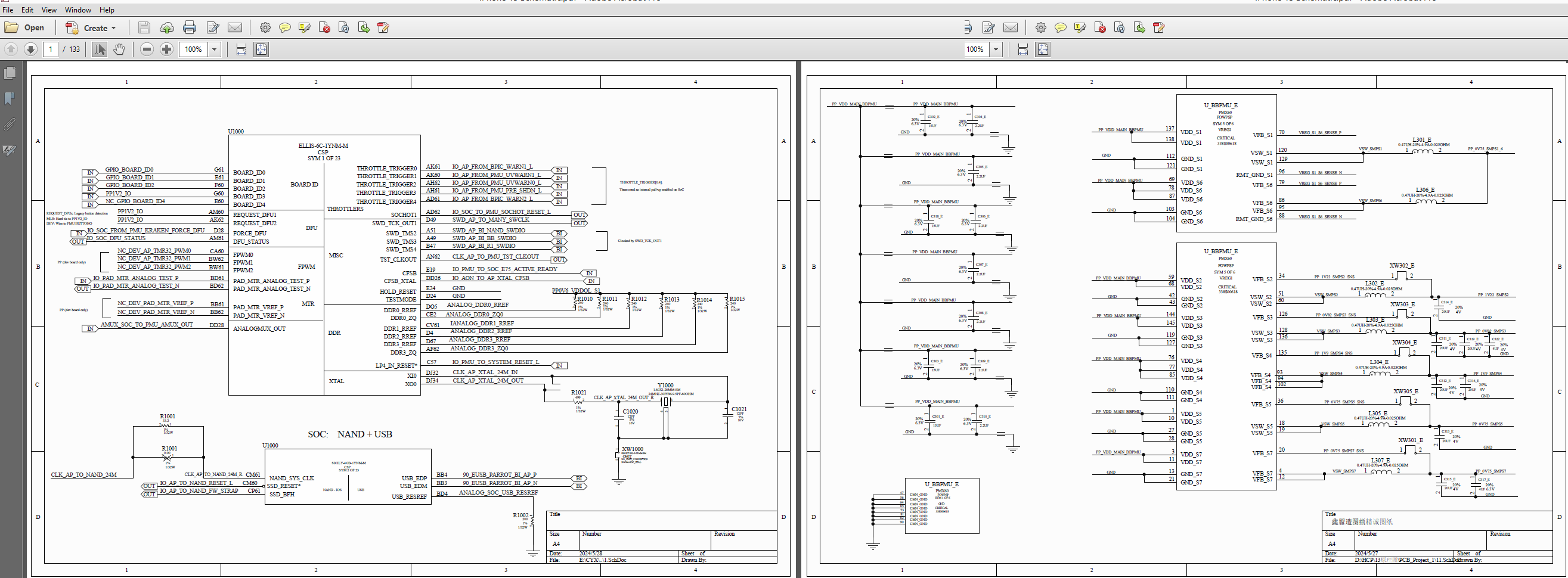This screenshot has width=1568, height=578.
Task: Click highlight text tool in left window
Action: pos(304,27)
